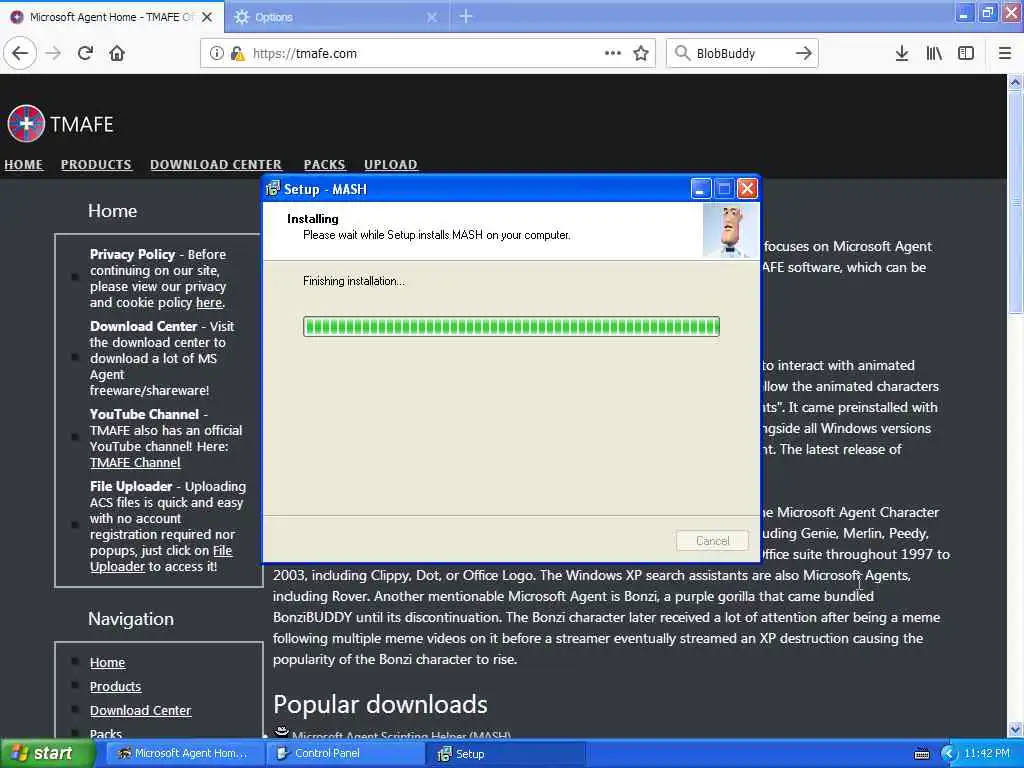Image resolution: width=1024 pixels, height=768 pixels.
Task: Open the Windows start button
Action: tap(46, 754)
